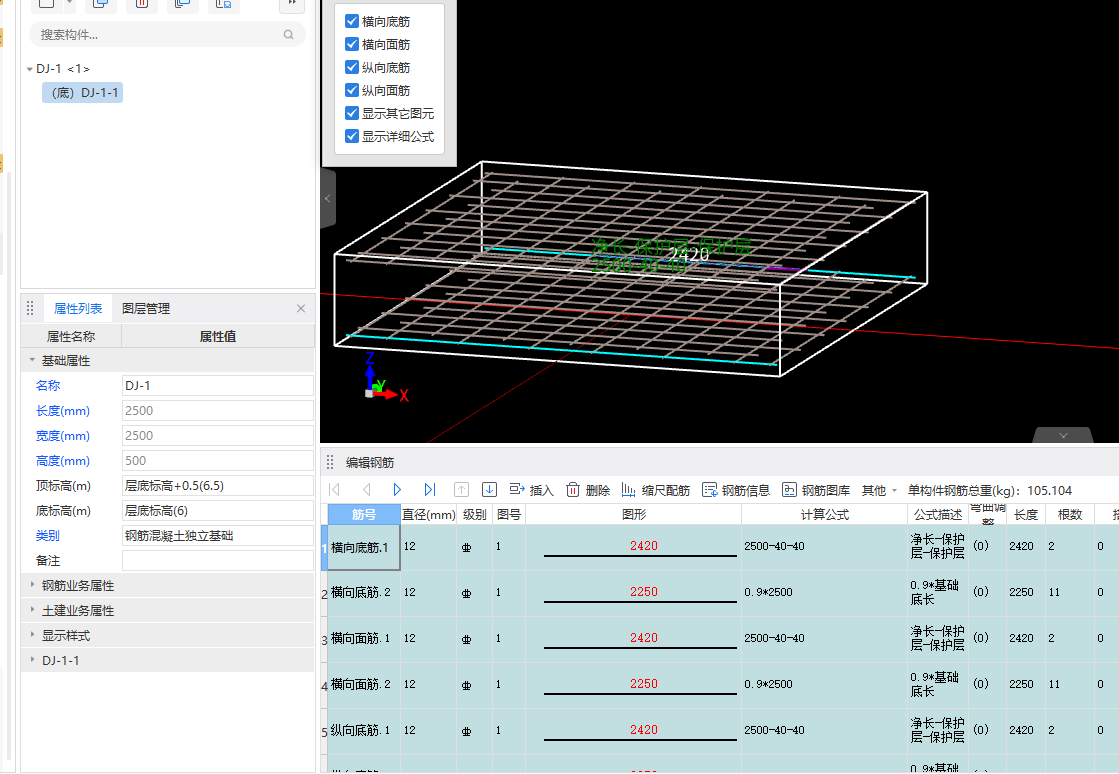Open the 钢筋图库 button
The height and width of the screenshot is (774, 1119).
coord(816,490)
